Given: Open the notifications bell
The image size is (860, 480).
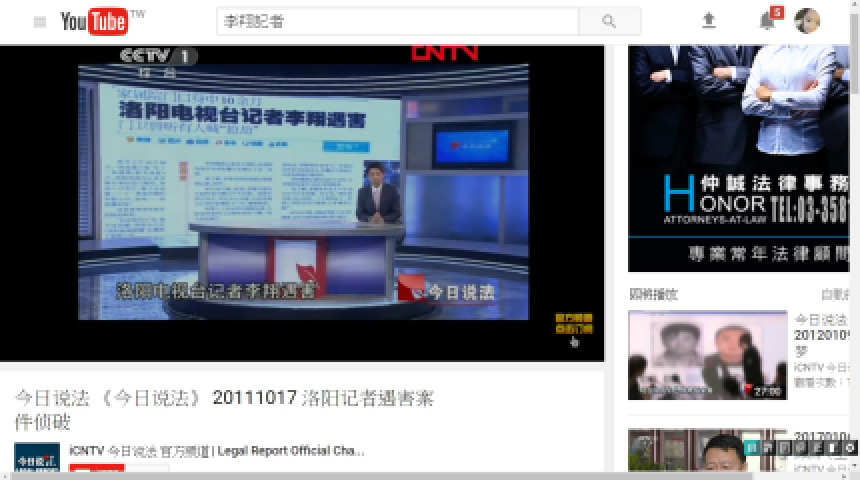Looking at the screenshot, I should pos(767,21).
